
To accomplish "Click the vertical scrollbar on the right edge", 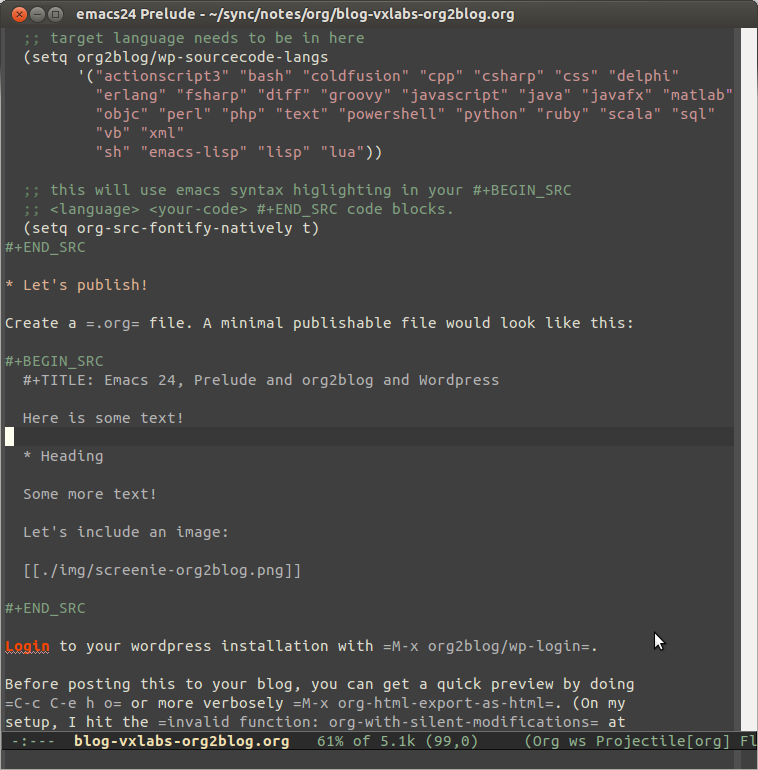I will tap(748, 379).
